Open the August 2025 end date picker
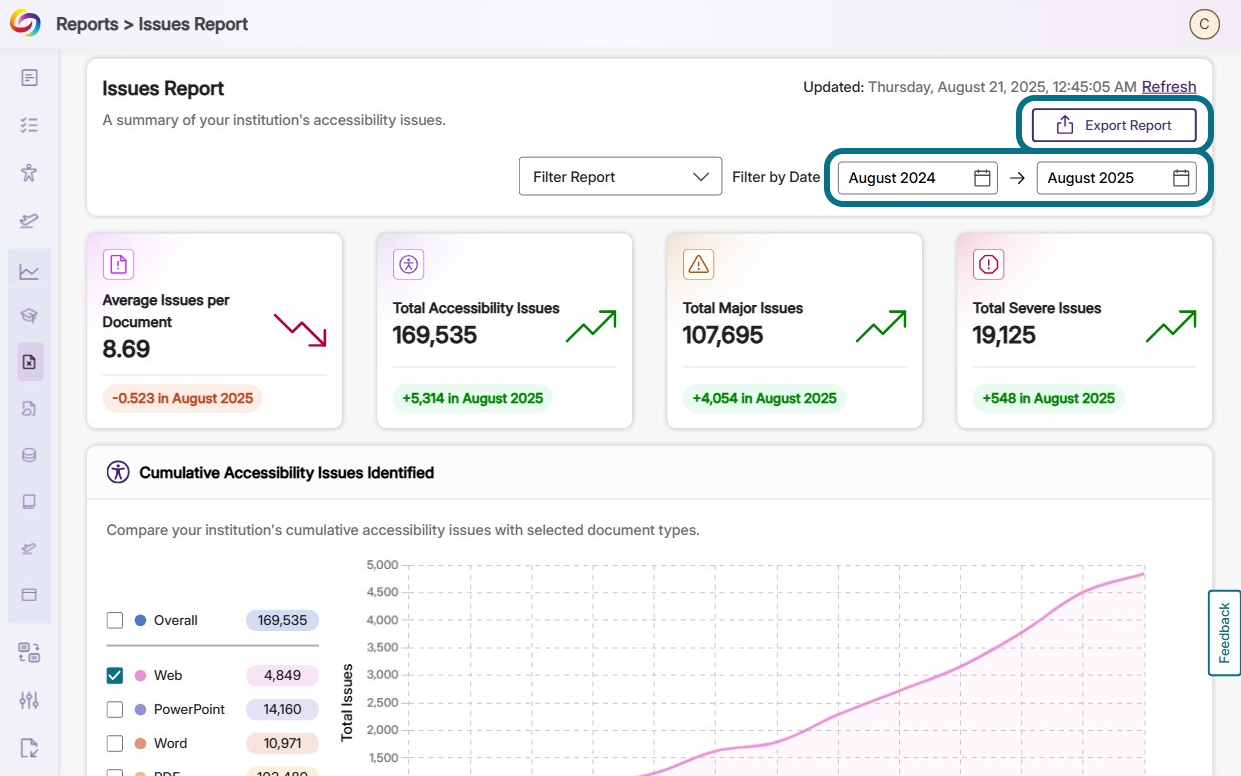 tap(1115, 178)
